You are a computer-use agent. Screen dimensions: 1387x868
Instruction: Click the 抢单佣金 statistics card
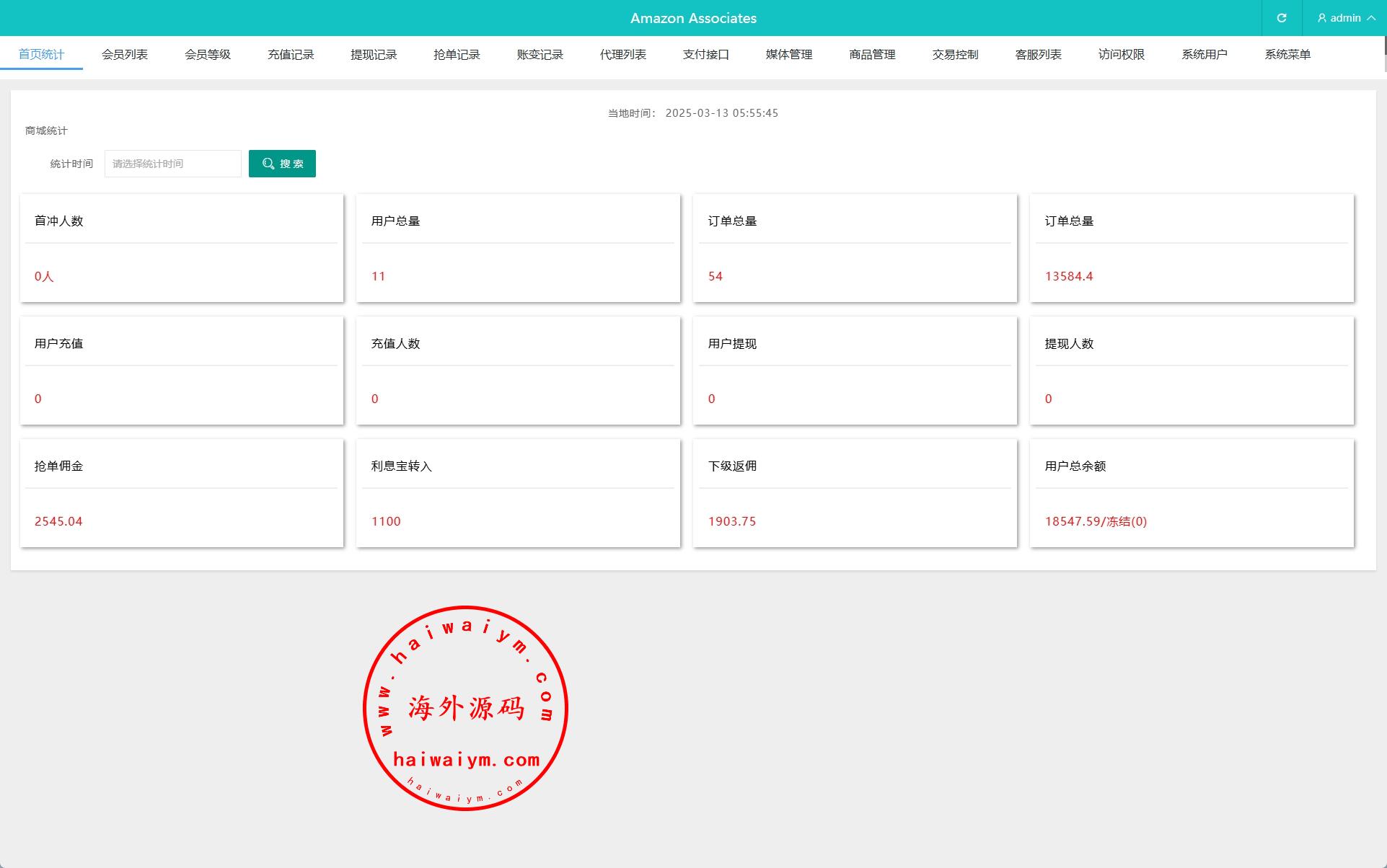pyautogui.click(x=182, y=493)
